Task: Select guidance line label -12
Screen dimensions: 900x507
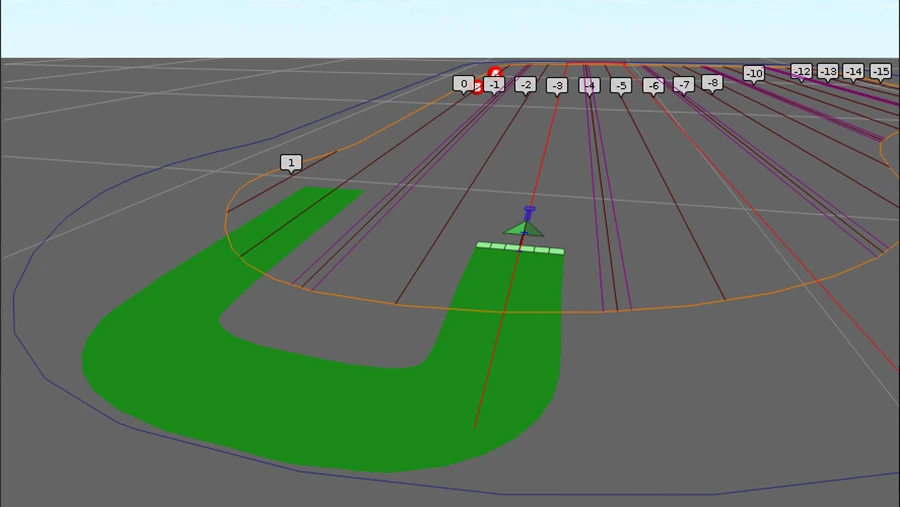Action: coord(802,71)
